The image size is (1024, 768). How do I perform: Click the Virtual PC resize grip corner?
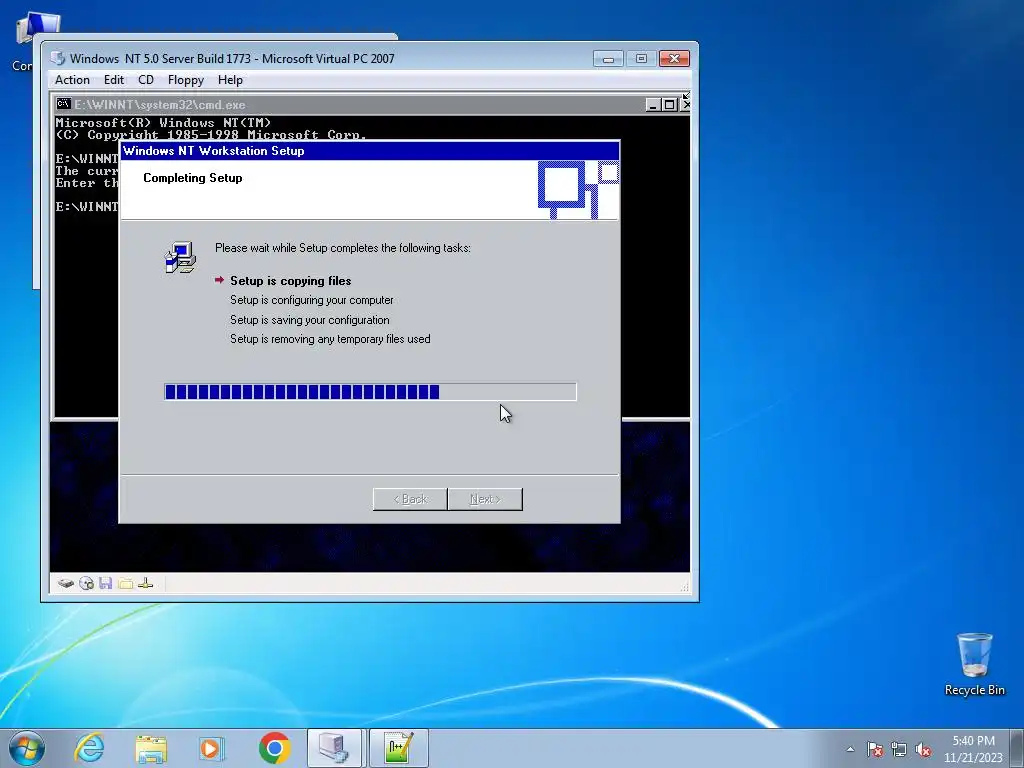tap(684, 587)
